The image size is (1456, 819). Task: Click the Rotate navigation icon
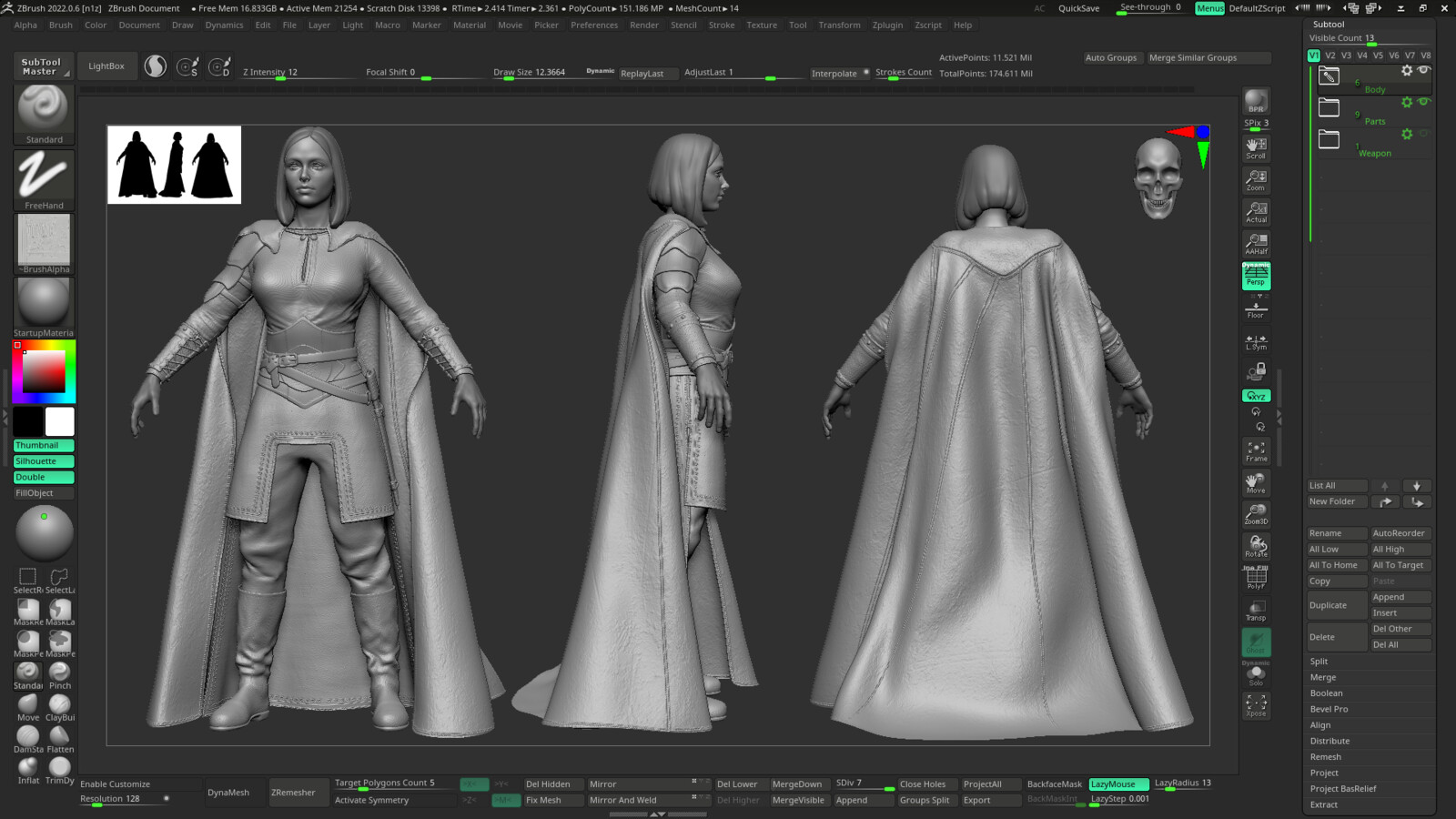point(1256,547)
